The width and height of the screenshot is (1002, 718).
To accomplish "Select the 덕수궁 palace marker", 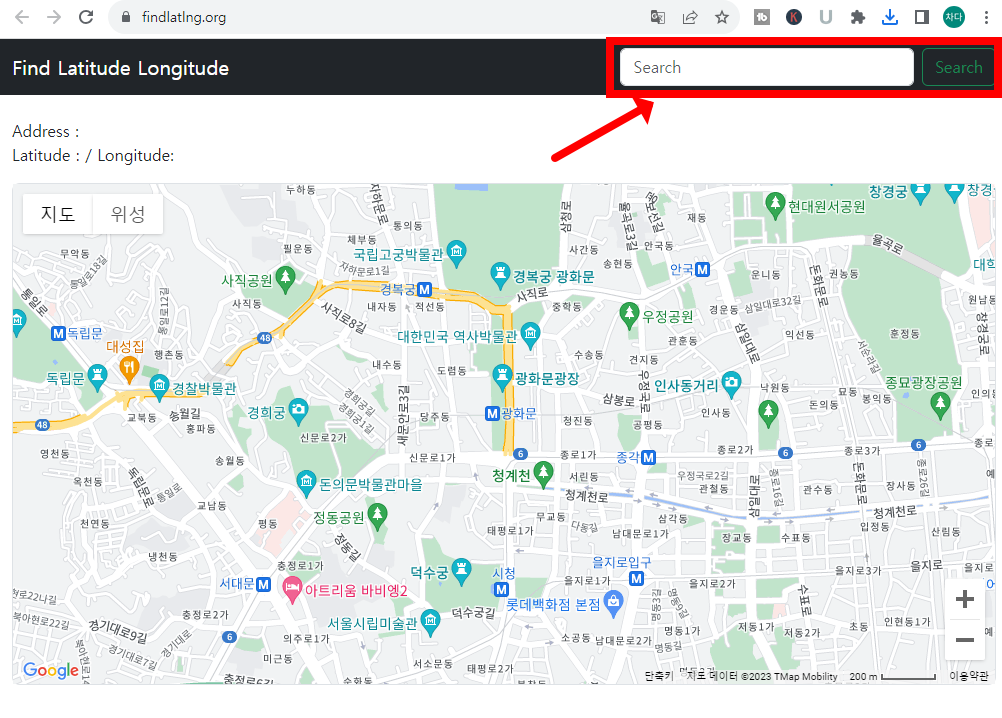I will 461,572.
